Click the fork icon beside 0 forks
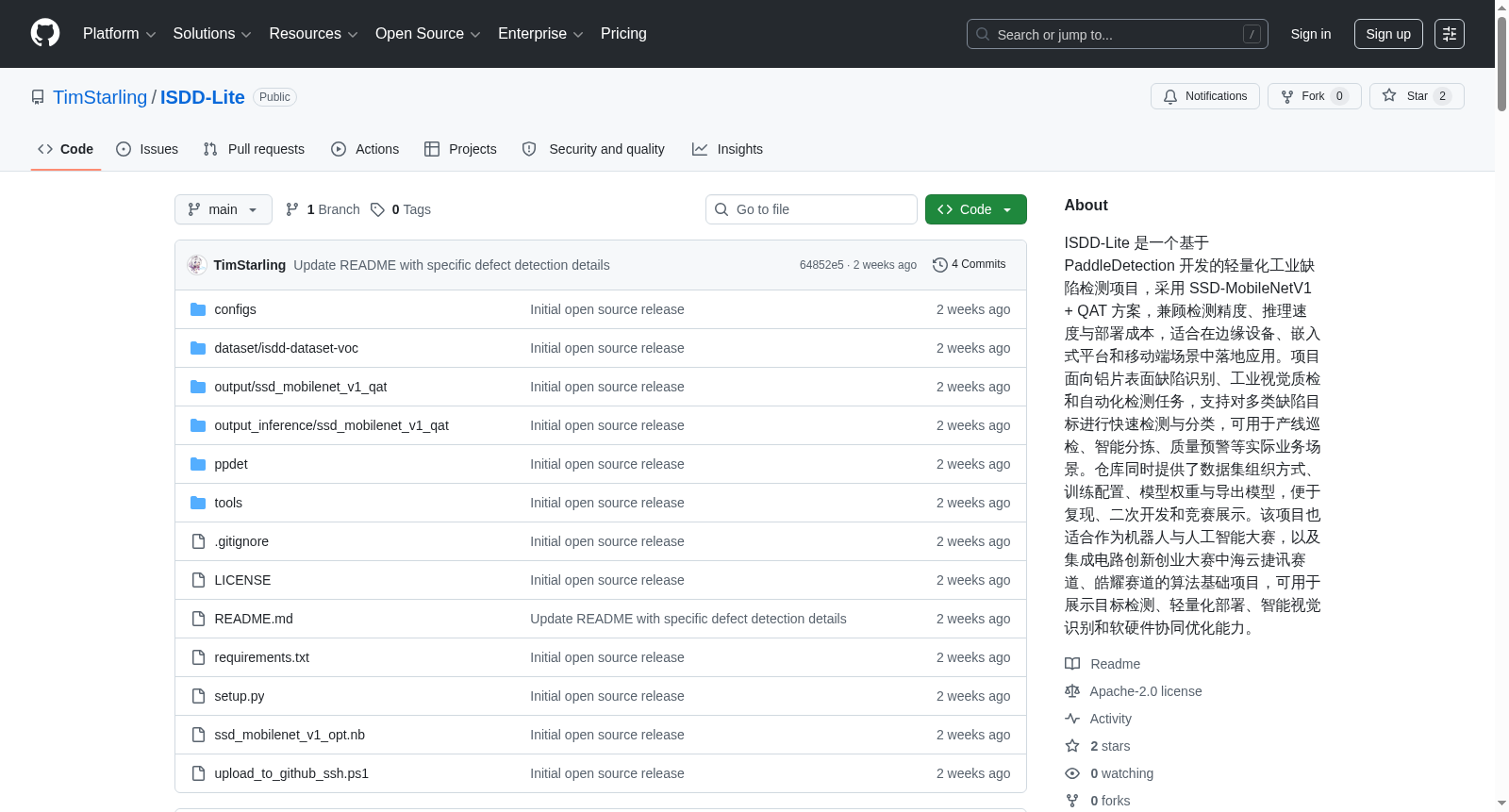The image size is (1509, 812). [x=1072, y=801]
